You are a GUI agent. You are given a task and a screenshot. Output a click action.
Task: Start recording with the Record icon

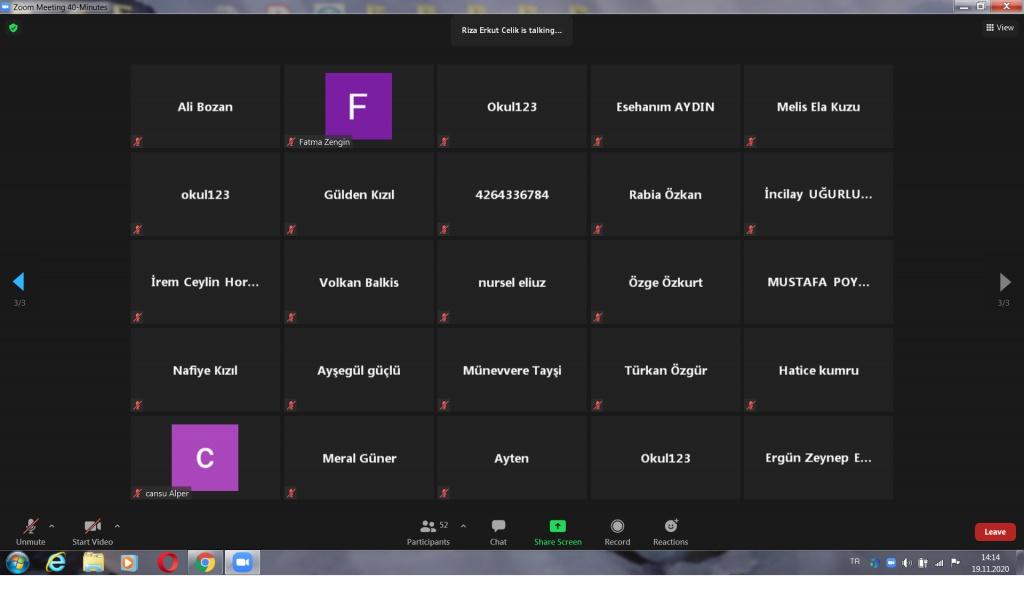(617, 527)
